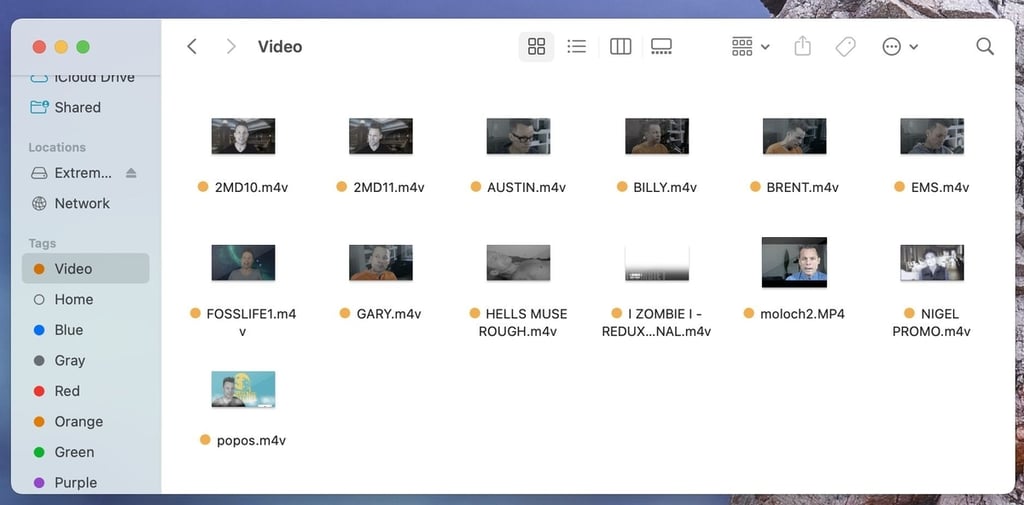
Task: Go back with the left chevron
Action: pyautogui.click(x=191, y=46)
